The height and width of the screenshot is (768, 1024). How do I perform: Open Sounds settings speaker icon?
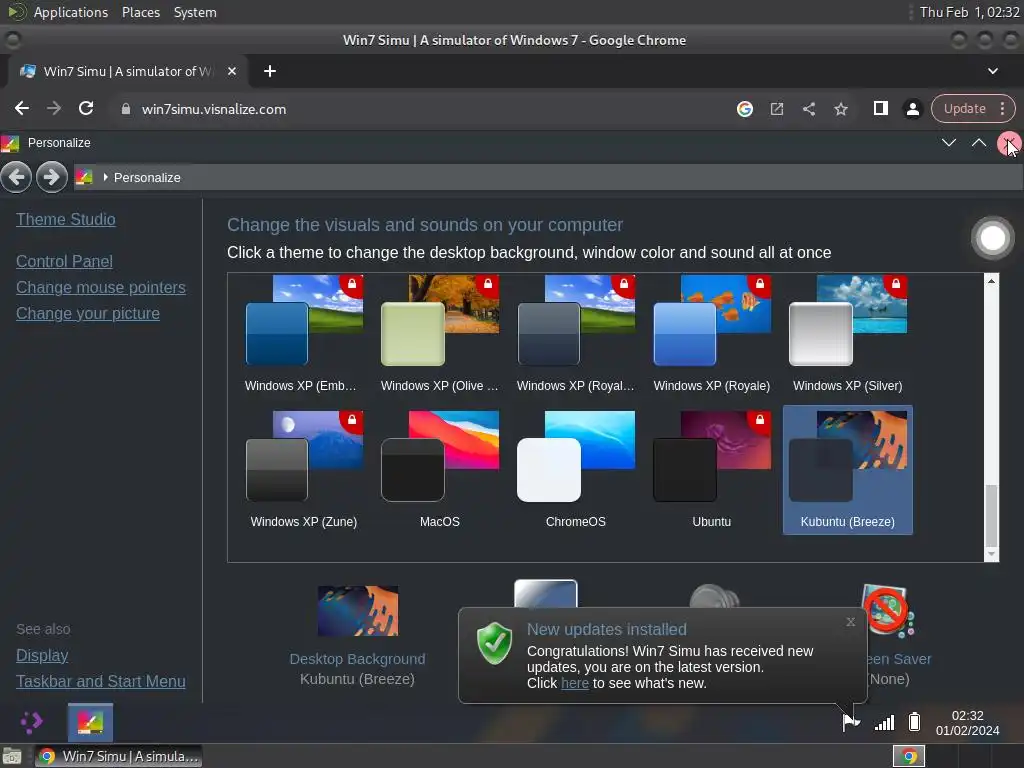click(714, 596)
